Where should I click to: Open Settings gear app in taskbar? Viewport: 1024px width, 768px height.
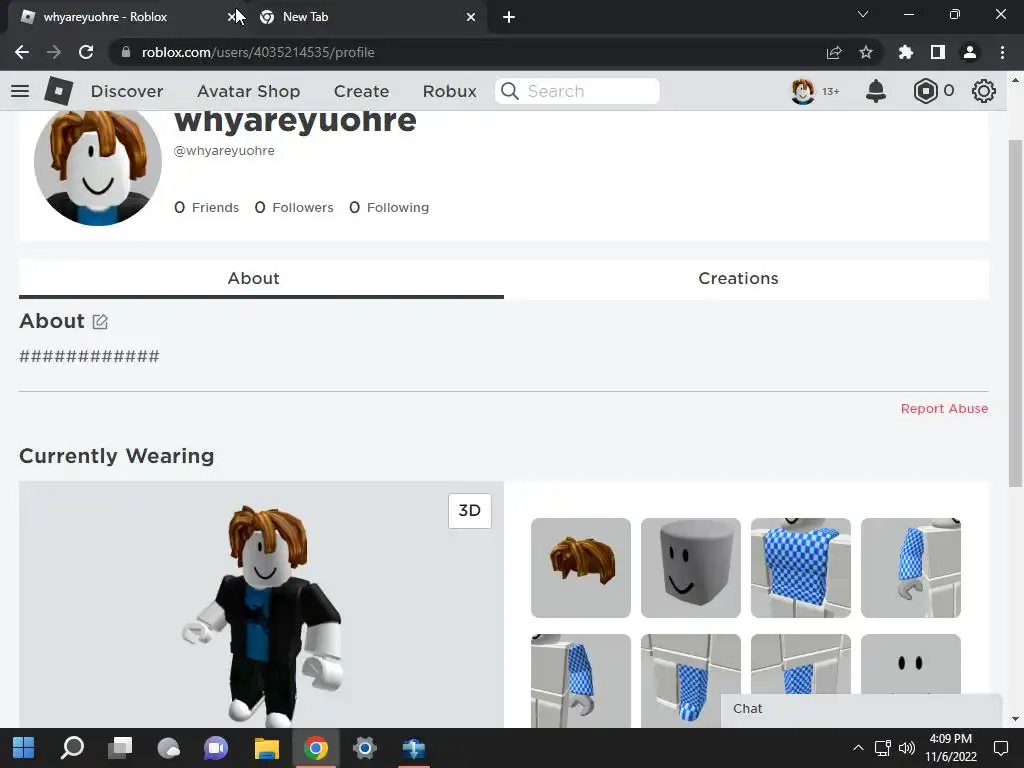[364, 748]
